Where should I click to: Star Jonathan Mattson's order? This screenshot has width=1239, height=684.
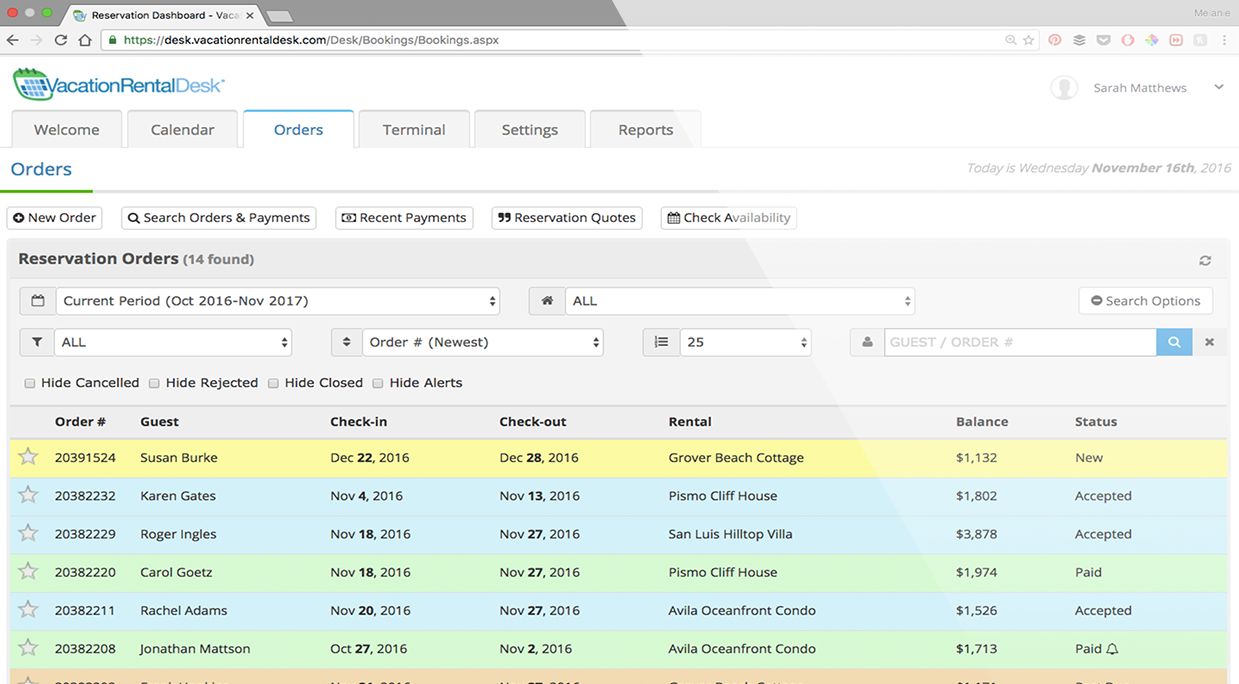[x=28, y=648]
